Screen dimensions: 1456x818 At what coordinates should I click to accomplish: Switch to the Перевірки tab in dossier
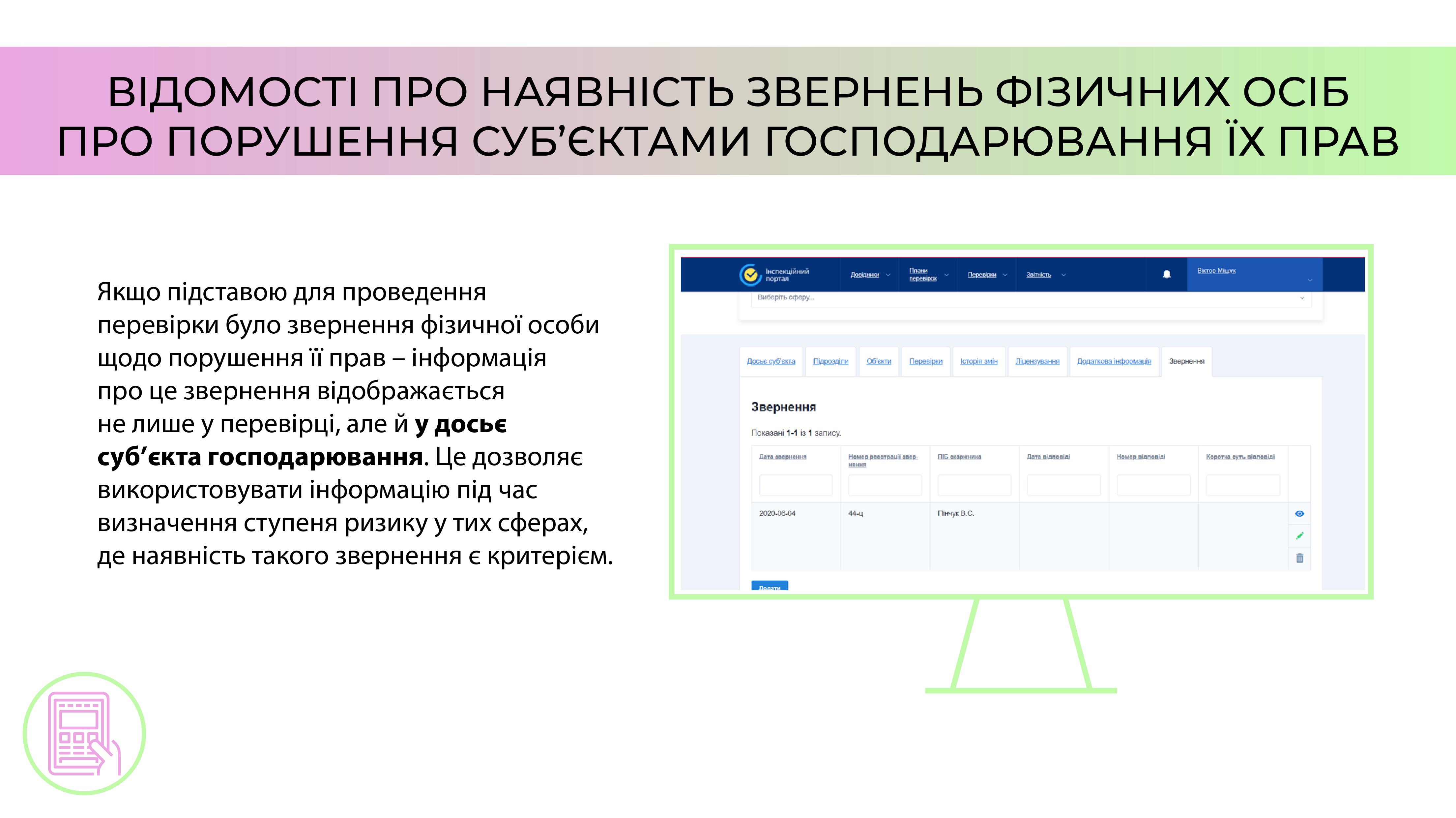coord(925,361)
